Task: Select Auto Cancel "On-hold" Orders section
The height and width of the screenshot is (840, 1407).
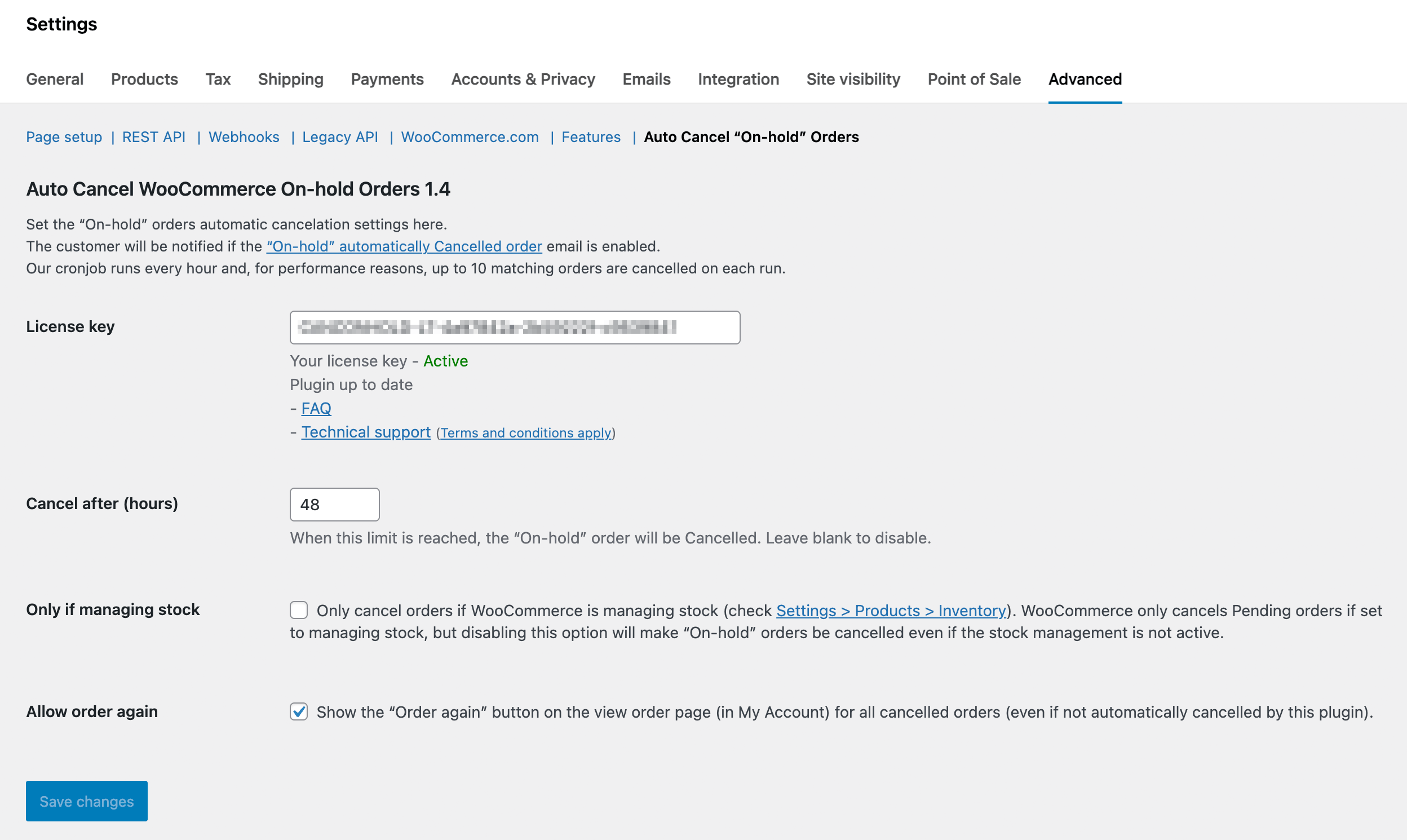Action: pos(751,137)
